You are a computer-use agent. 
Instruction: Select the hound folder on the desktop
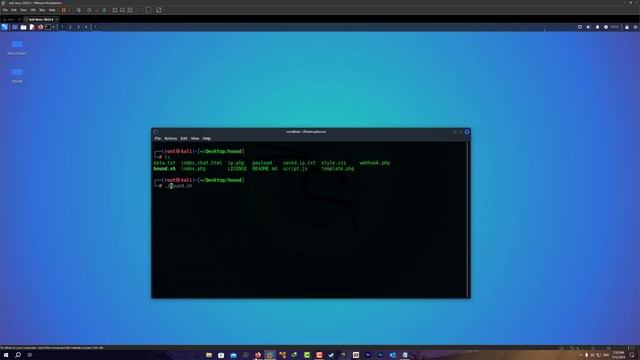point(17,76)
